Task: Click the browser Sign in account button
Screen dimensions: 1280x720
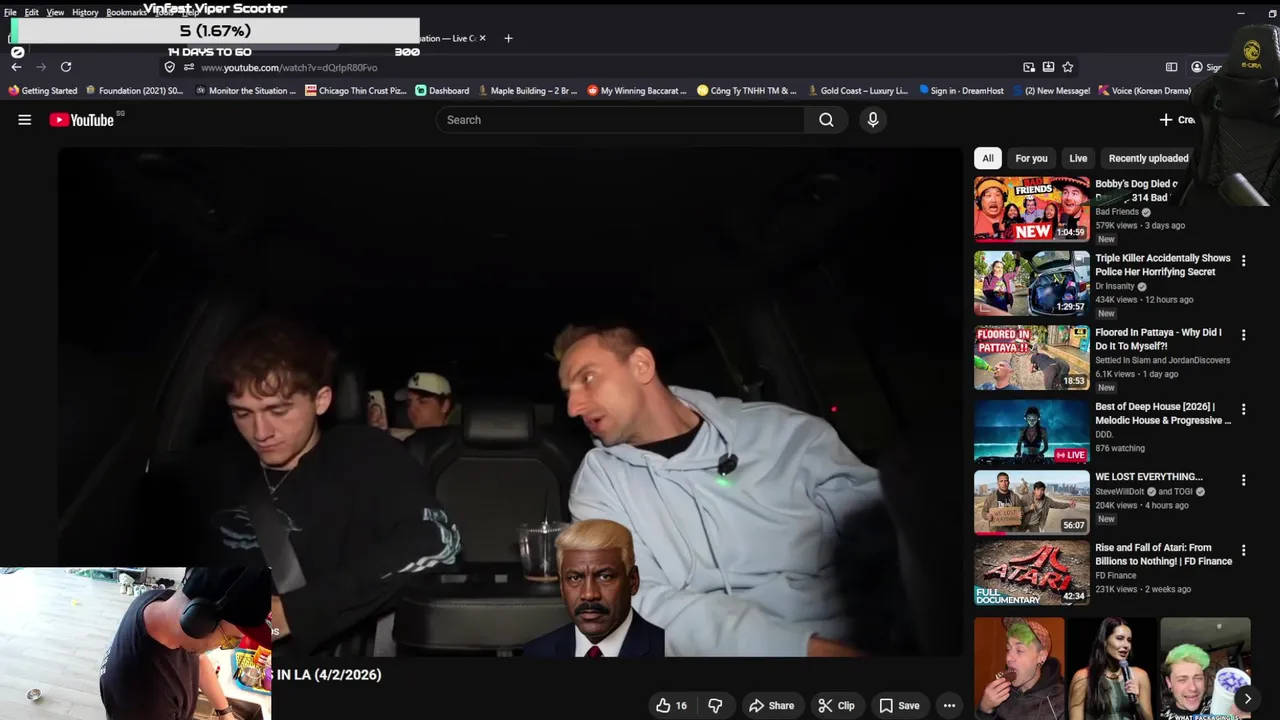Action: pos(1206,67)
